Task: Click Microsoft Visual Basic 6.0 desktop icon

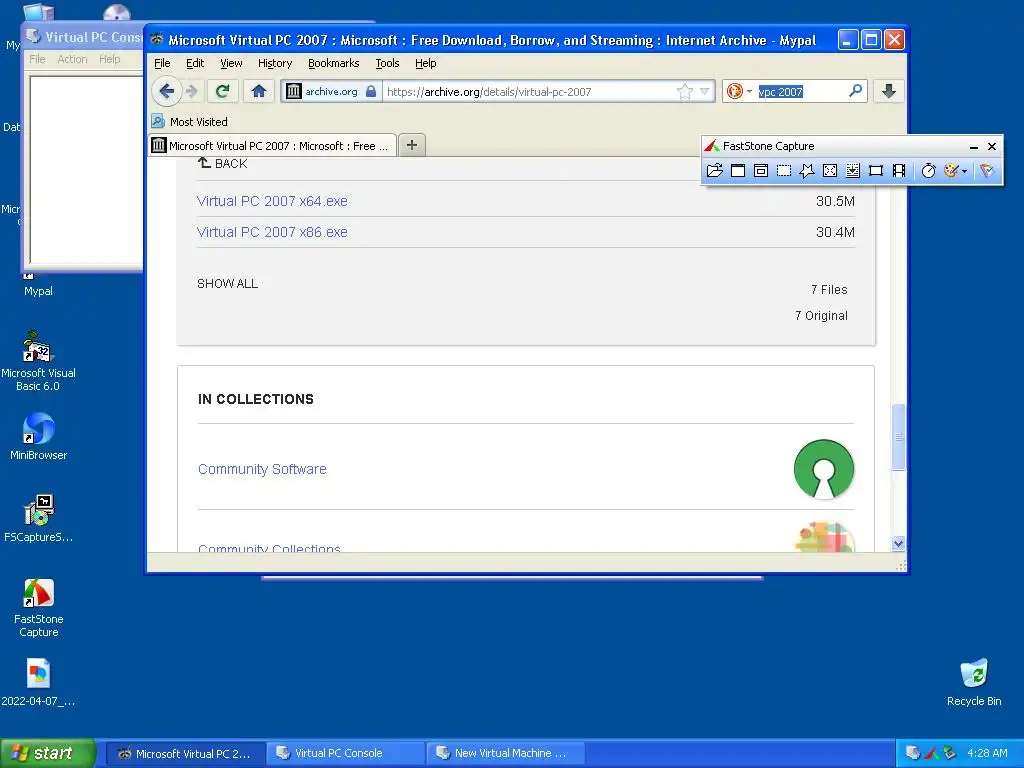Action: pos(39,360)
